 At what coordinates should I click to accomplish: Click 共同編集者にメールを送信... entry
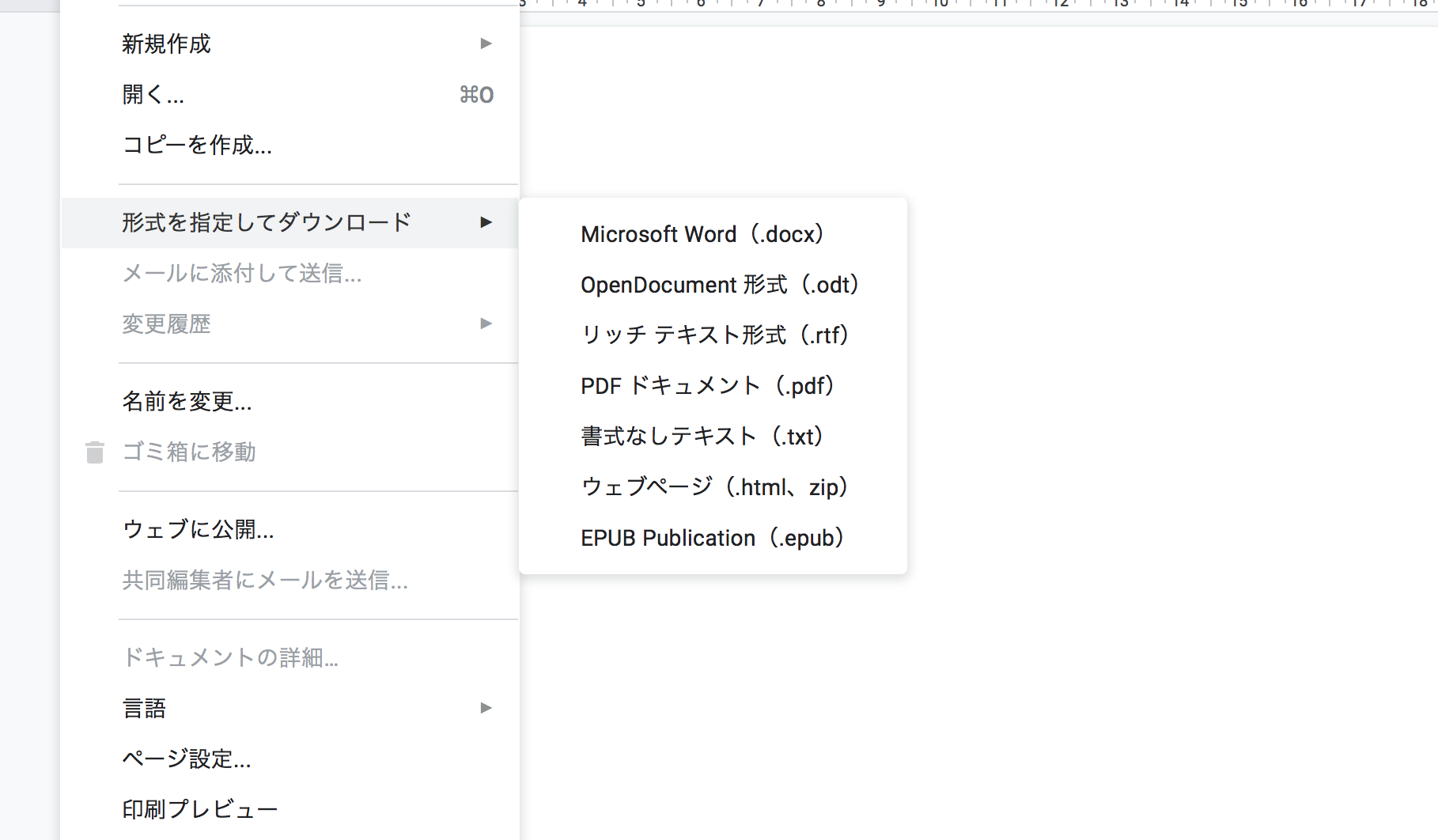point(289,581)
